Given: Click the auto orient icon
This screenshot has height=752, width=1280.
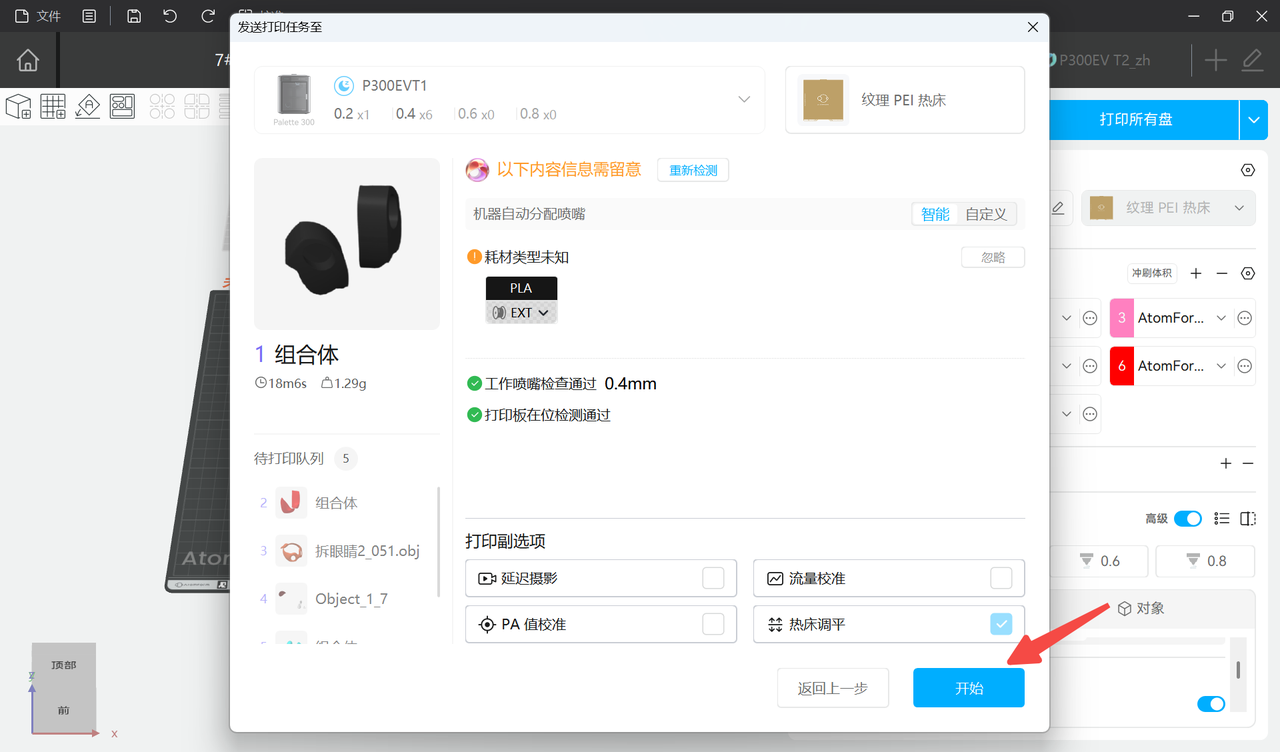Looking at the screenshot, I should pos(88,106).
